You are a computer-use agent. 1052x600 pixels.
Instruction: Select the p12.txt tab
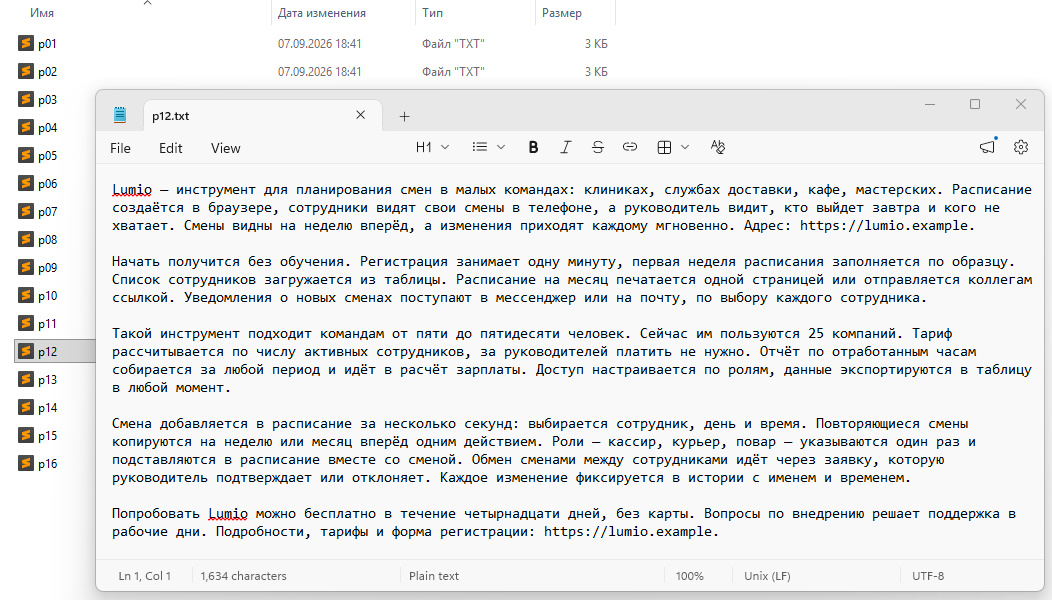(x=262, y=115)
